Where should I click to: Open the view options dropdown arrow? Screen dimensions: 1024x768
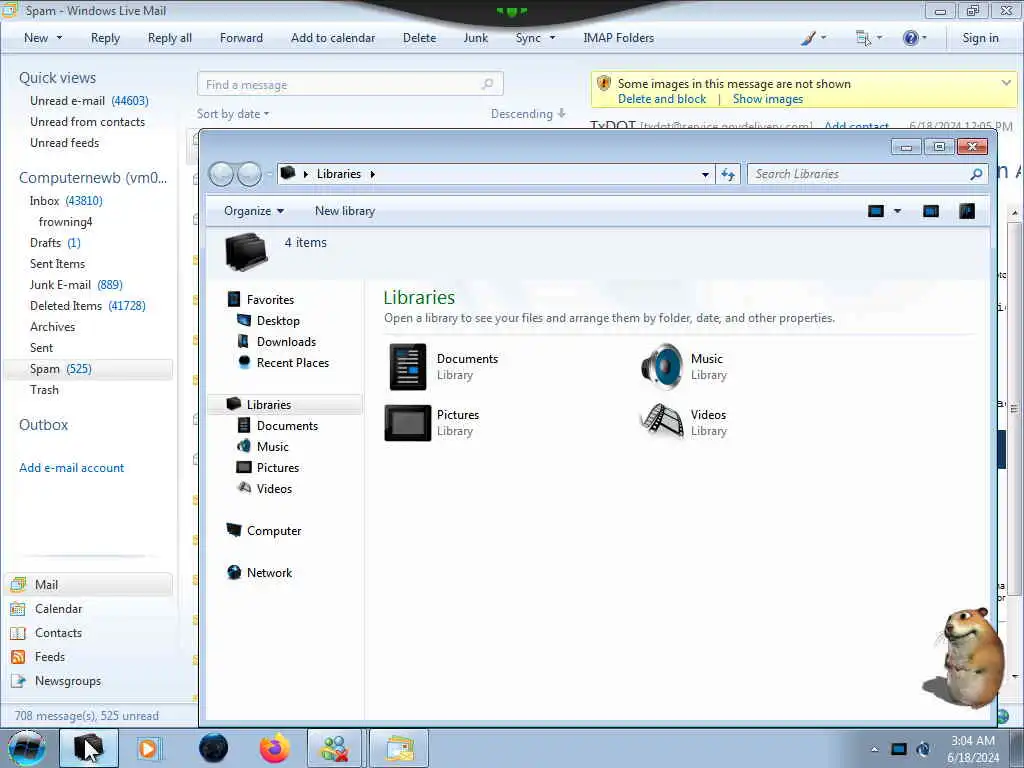click(x=897, y=211)
